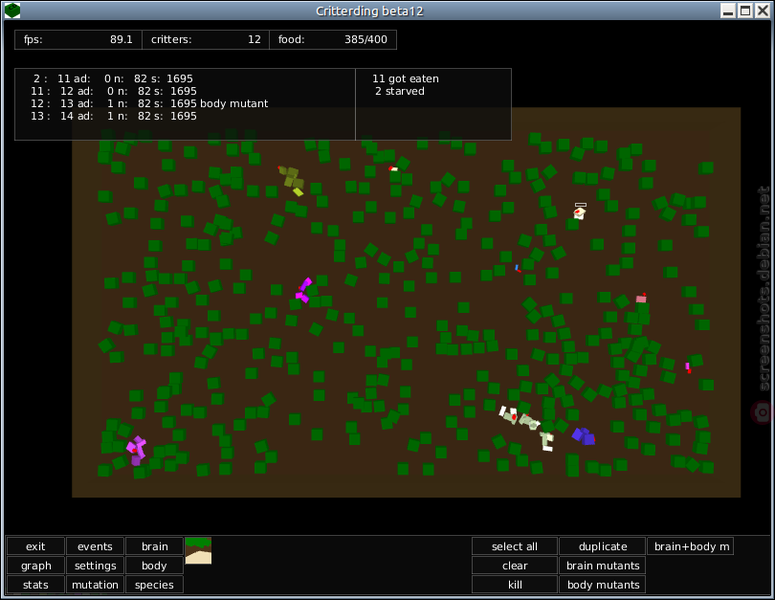This screenshot has height=600, width=775.
Task: Select the dark blue critter
Action: pyautogui.click(x=584, y=436)
